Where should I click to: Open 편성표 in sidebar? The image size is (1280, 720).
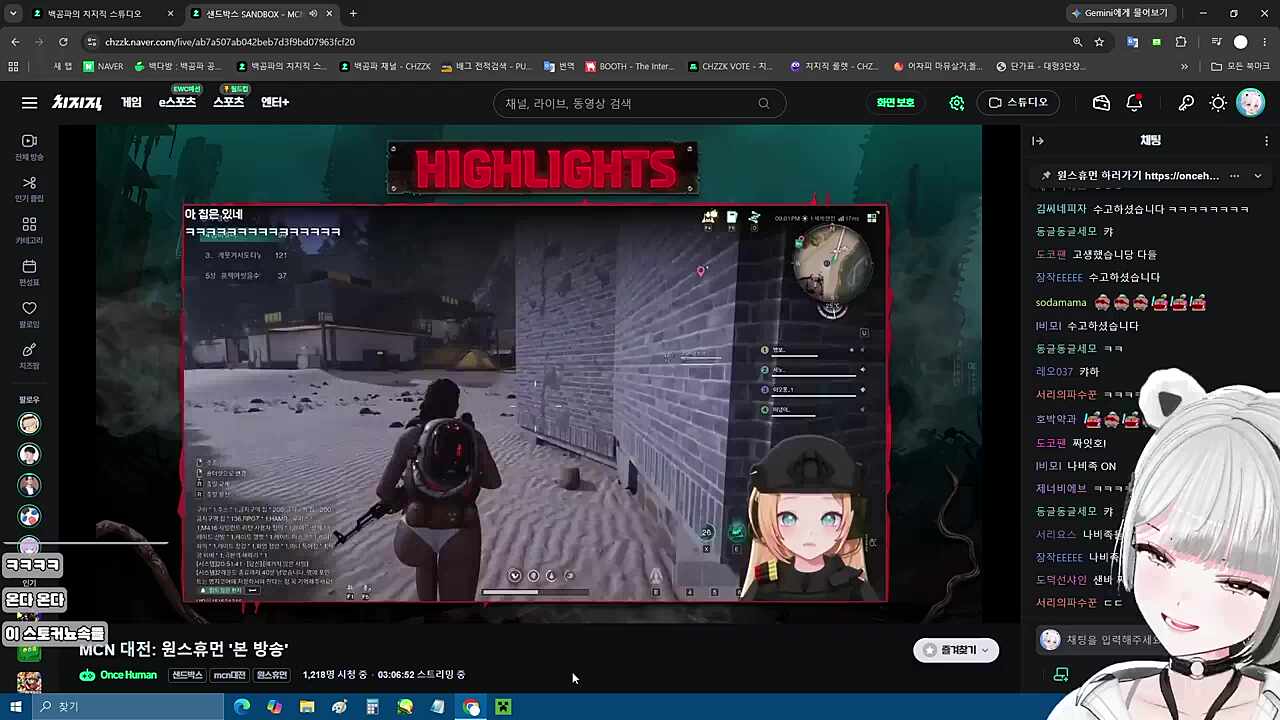click(29, 273)
